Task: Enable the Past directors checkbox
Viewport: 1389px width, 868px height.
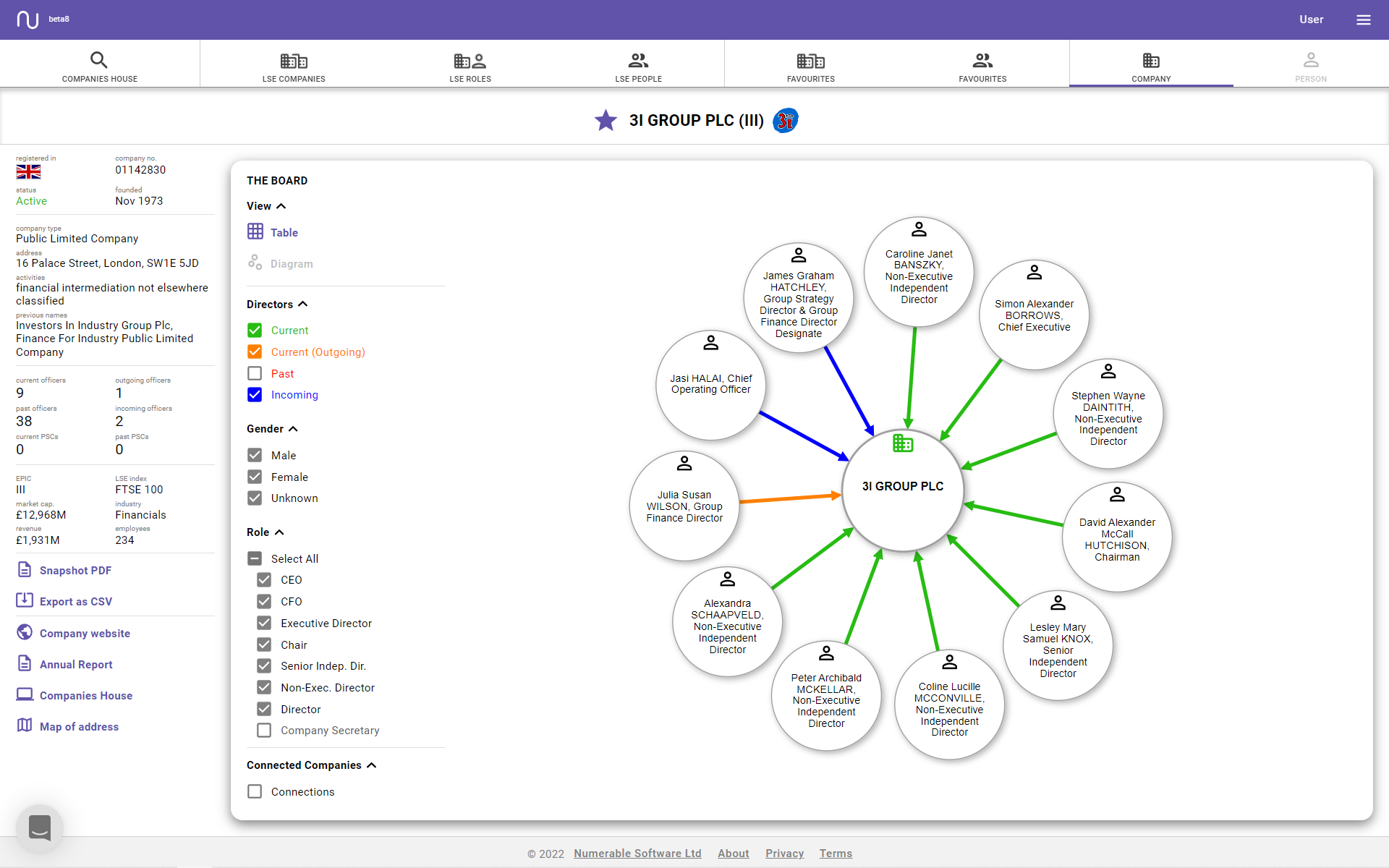Action: [255, 374]
